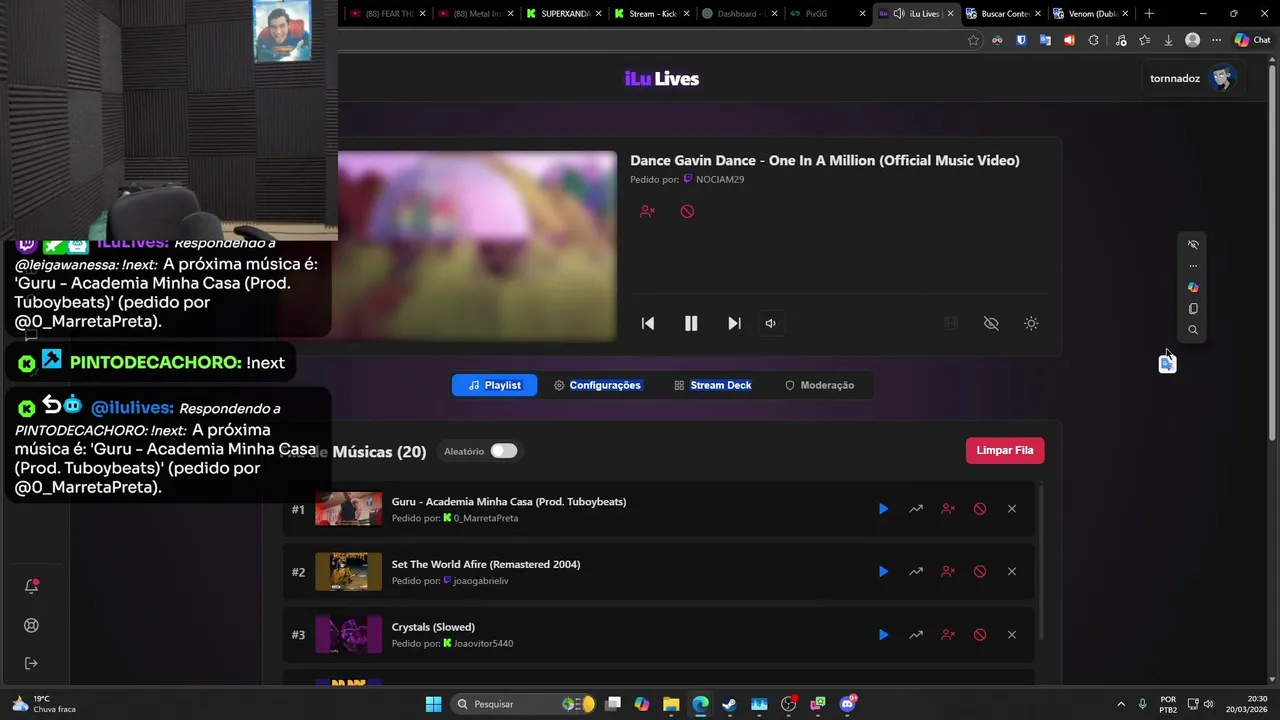This screenshot has width=1280, height=720.
Task: Mute the iLu Lives tab speaker icon
Action: point(899,14)
